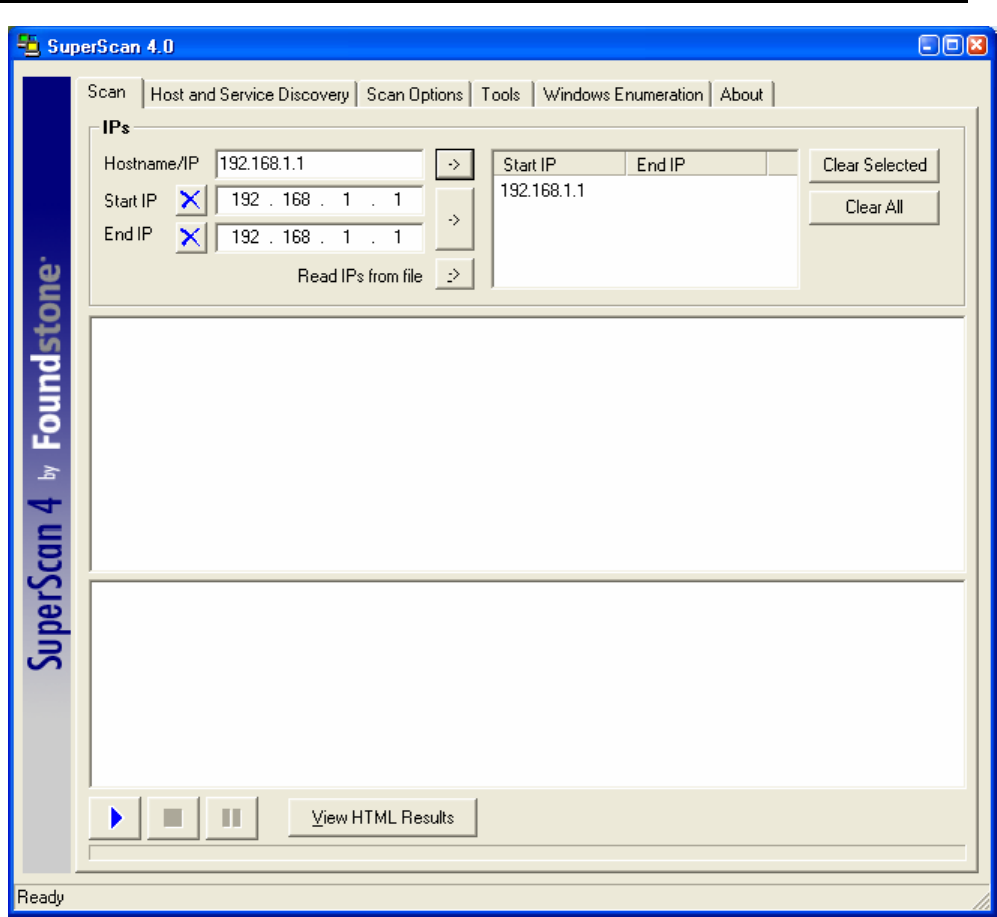The height and width of the screenshot is (917, 997).
Task: Clear the Start IP field with its X icon
Action: pos(190,200)
